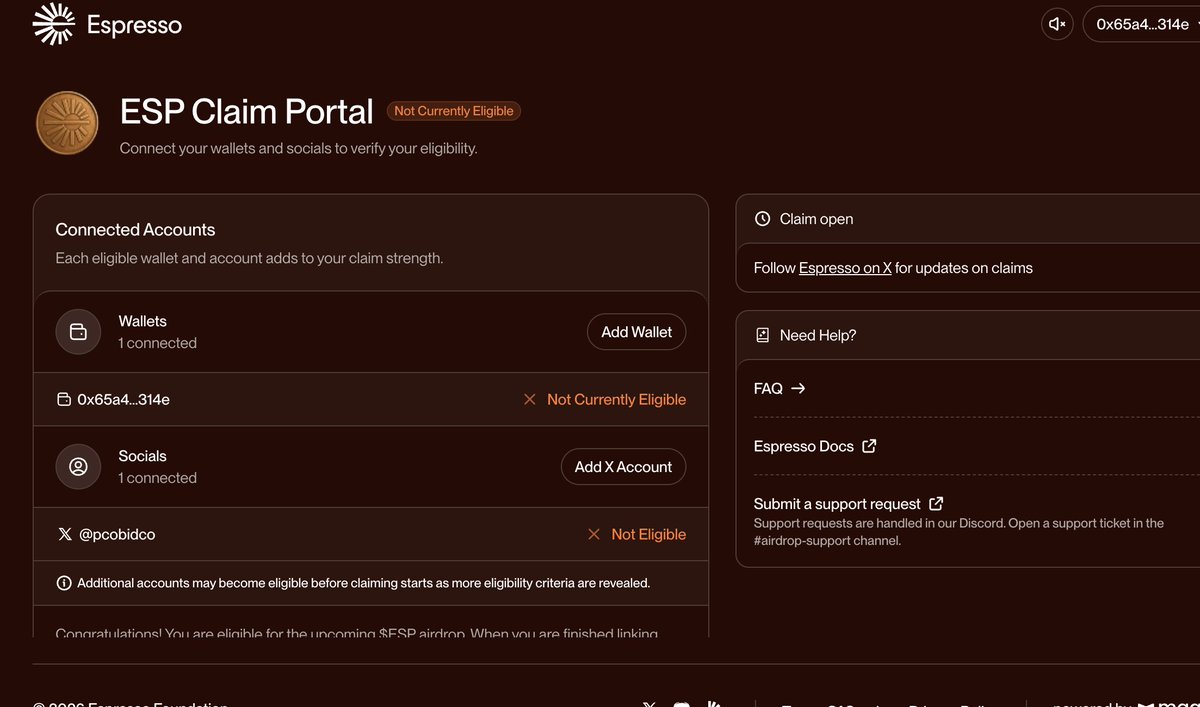Click the Need Help book icon
Image resolution: width=1200 pixels, height=707 pixels.
(763, 336)
